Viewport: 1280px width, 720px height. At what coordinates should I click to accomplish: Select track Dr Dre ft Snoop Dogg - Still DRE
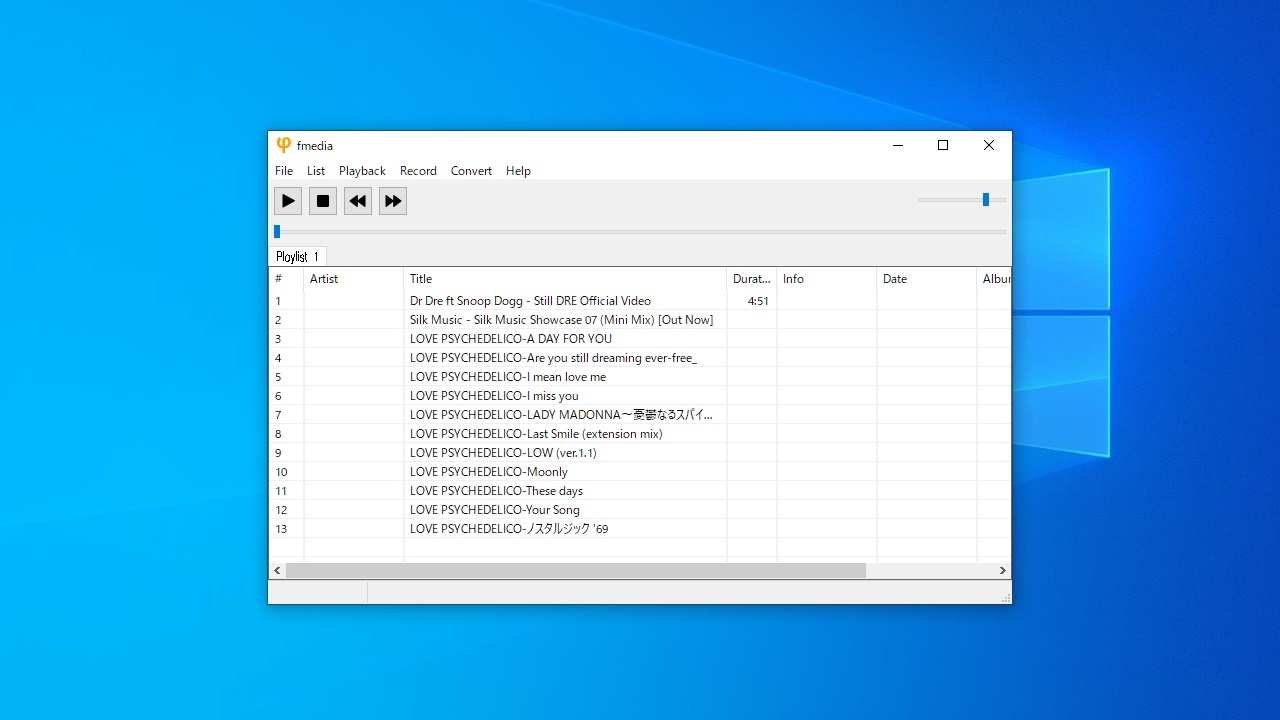click(530, 301)
